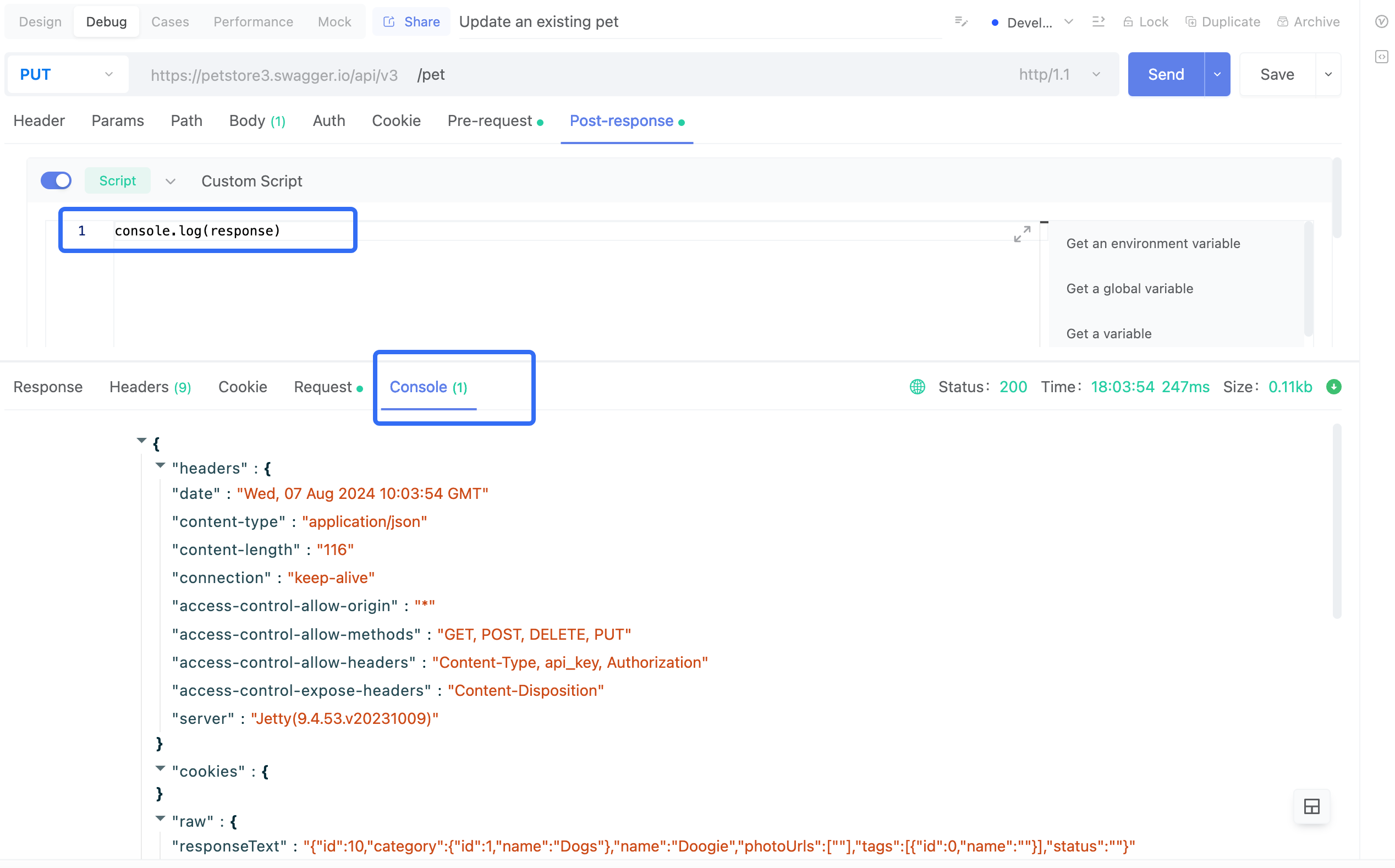
Task: Collapse the "headers" node in console
Action: (160, 465)
